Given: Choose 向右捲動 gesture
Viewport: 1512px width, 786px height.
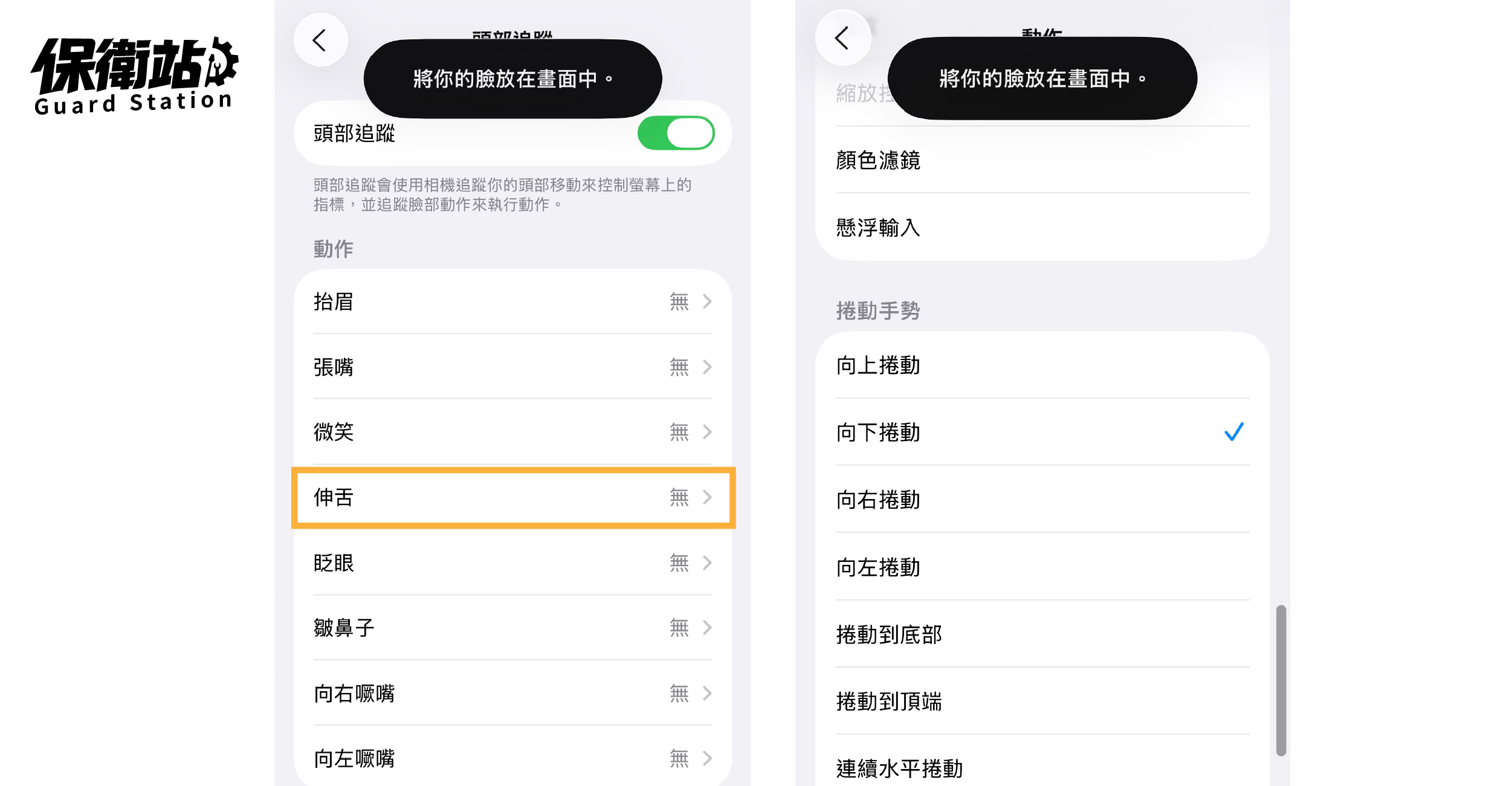Looking at the screenshot, I should tap(1042, 500).
